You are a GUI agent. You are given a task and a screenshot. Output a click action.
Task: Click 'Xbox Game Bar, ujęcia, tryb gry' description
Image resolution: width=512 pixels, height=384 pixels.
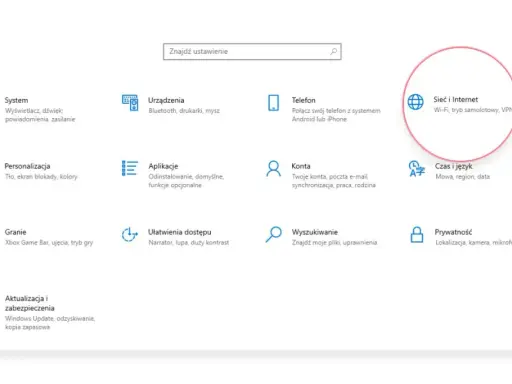[x=49, y=243]
